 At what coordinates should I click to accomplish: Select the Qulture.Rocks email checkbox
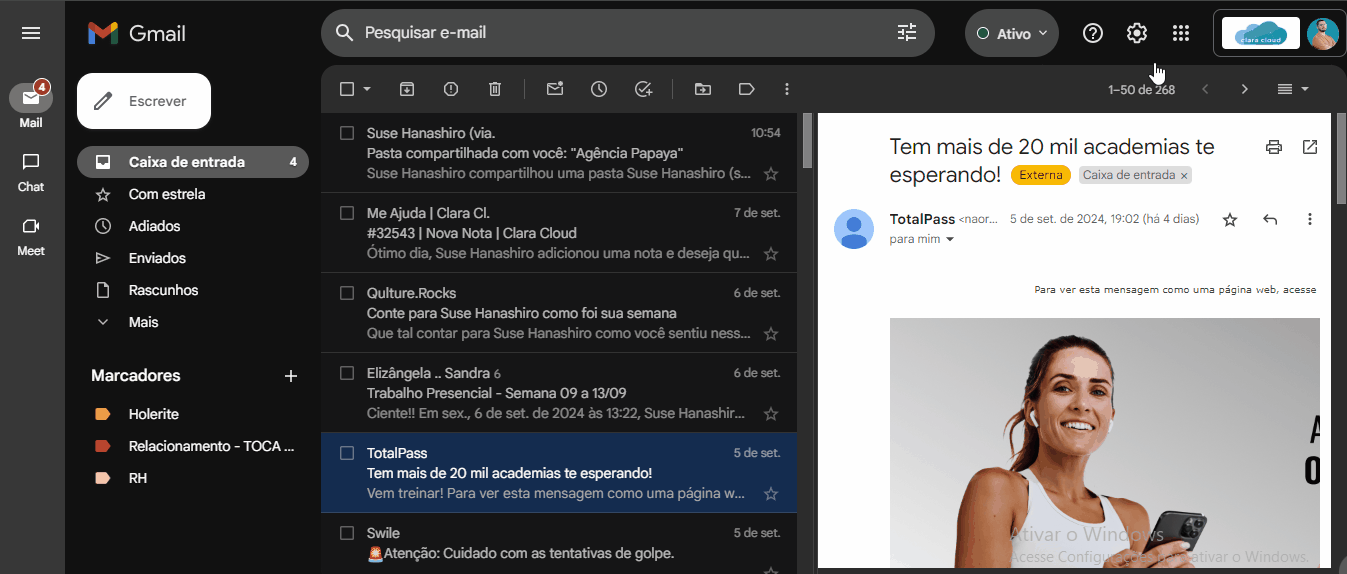[x=347, y=293]
